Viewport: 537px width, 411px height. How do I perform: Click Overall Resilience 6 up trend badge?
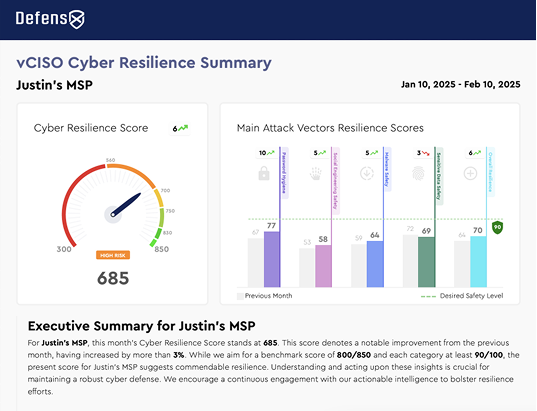pyautogui.click(x=475, y=153)
